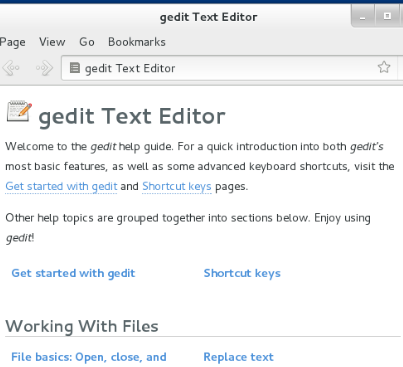Go back with the back arrow

[x=11, y=68]
